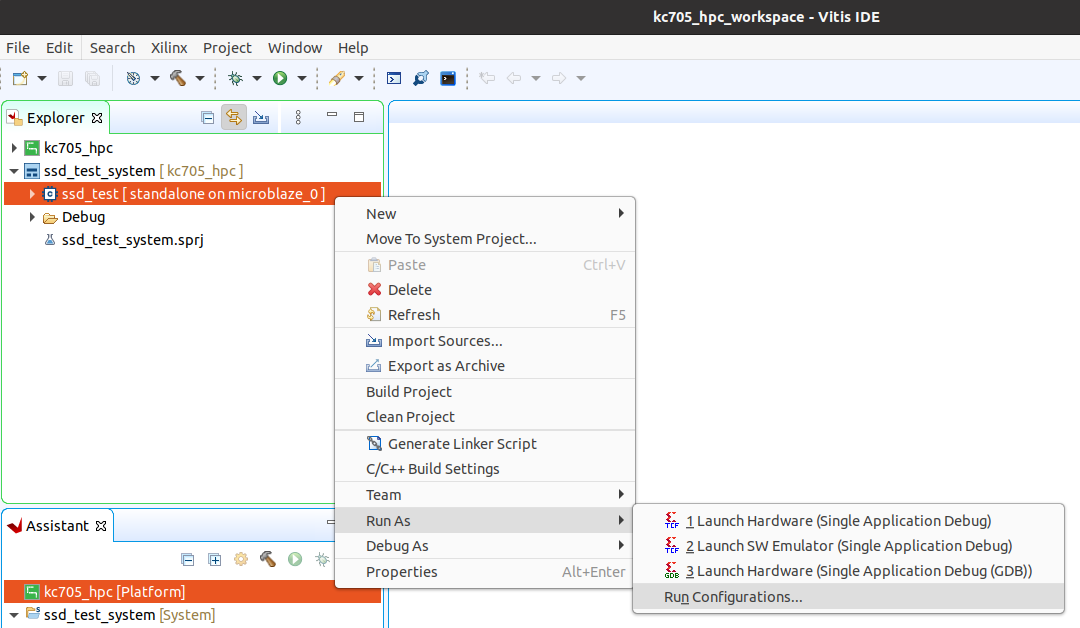
Task: Collapse the ssd_test_system tree node
Action: coord(14,171)
